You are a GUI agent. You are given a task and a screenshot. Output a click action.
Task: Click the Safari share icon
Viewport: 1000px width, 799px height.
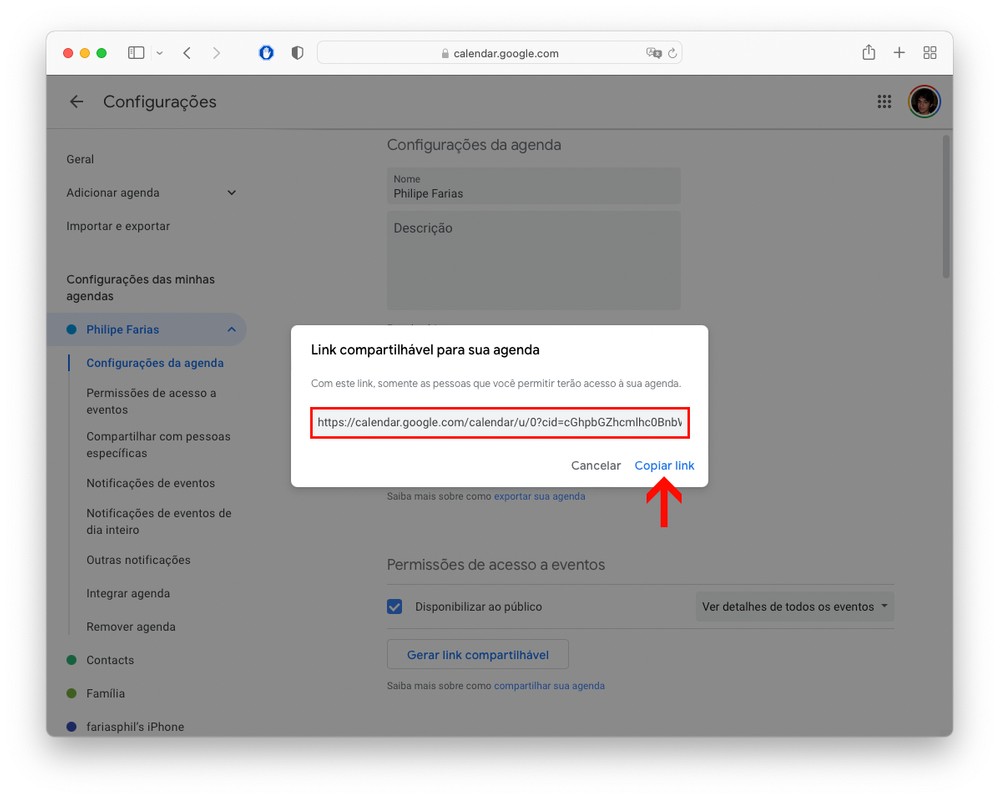pos(869,52)
